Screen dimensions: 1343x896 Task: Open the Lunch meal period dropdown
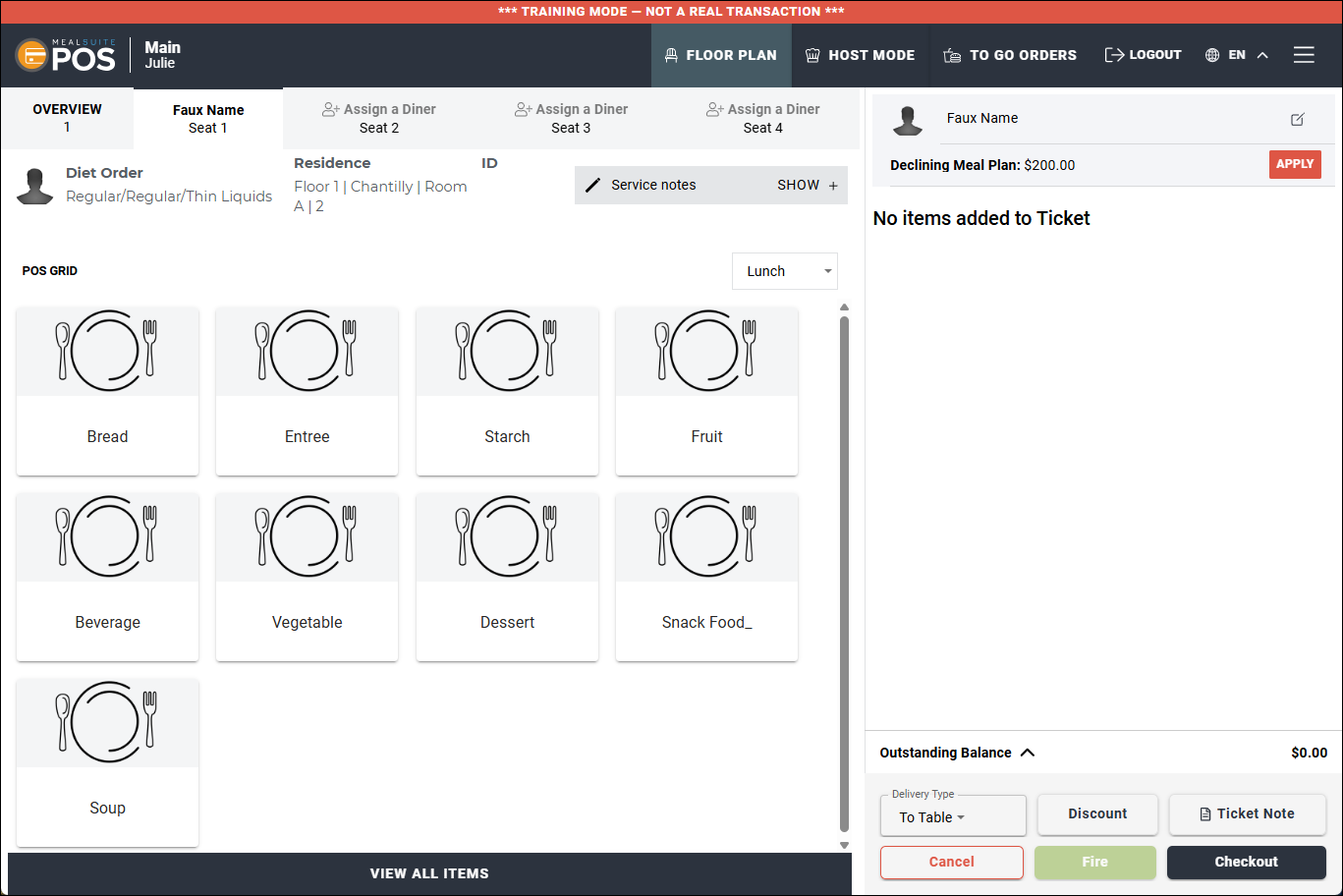point(785,271)
